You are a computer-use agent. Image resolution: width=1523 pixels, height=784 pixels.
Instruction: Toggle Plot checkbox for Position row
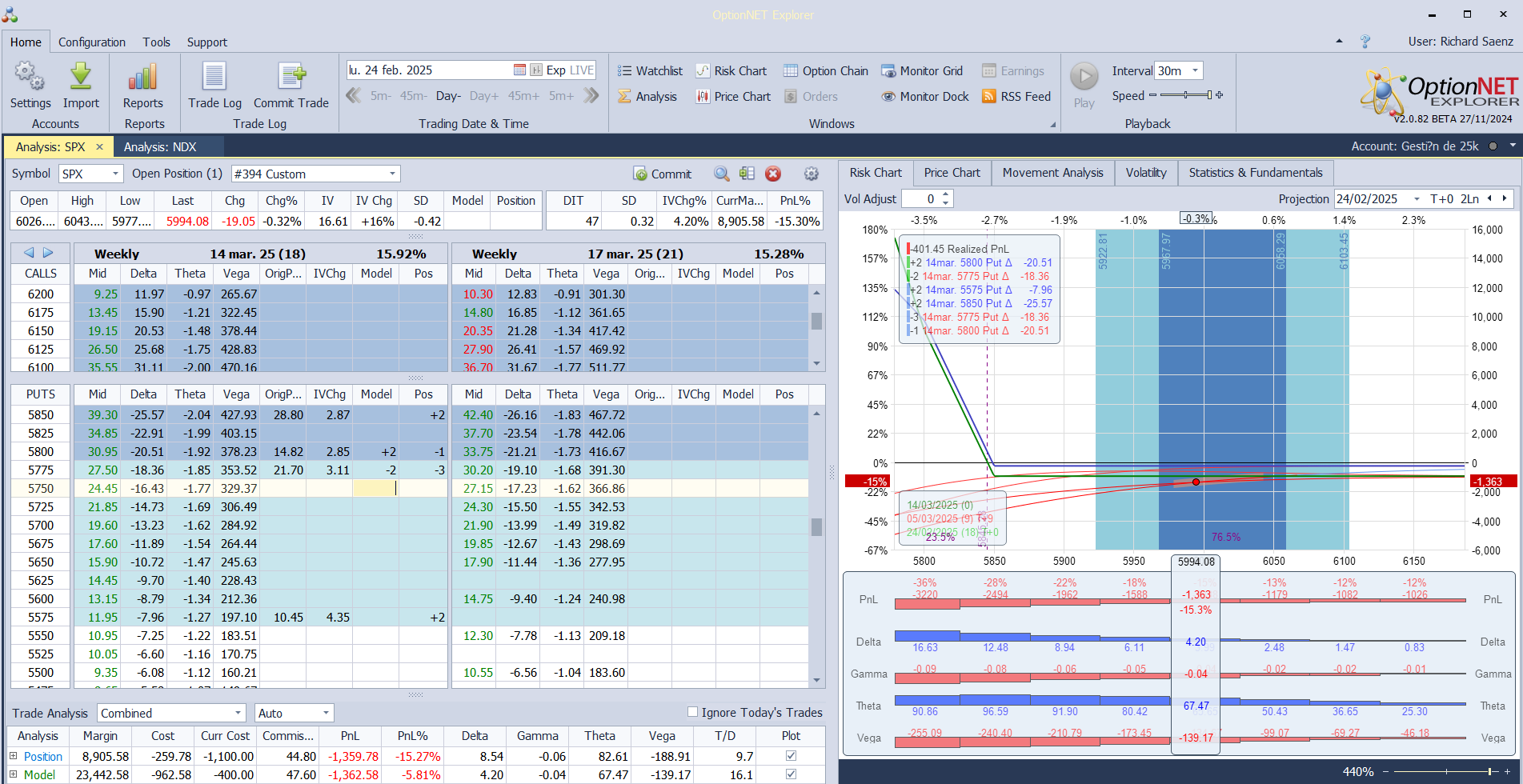[791, 756]
